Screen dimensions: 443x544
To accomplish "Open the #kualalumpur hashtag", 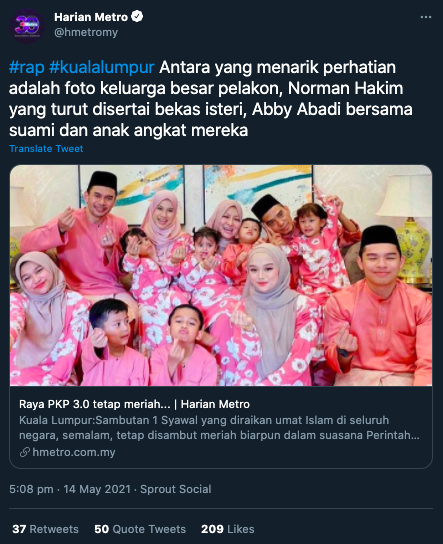I will (x=102, y=67).
